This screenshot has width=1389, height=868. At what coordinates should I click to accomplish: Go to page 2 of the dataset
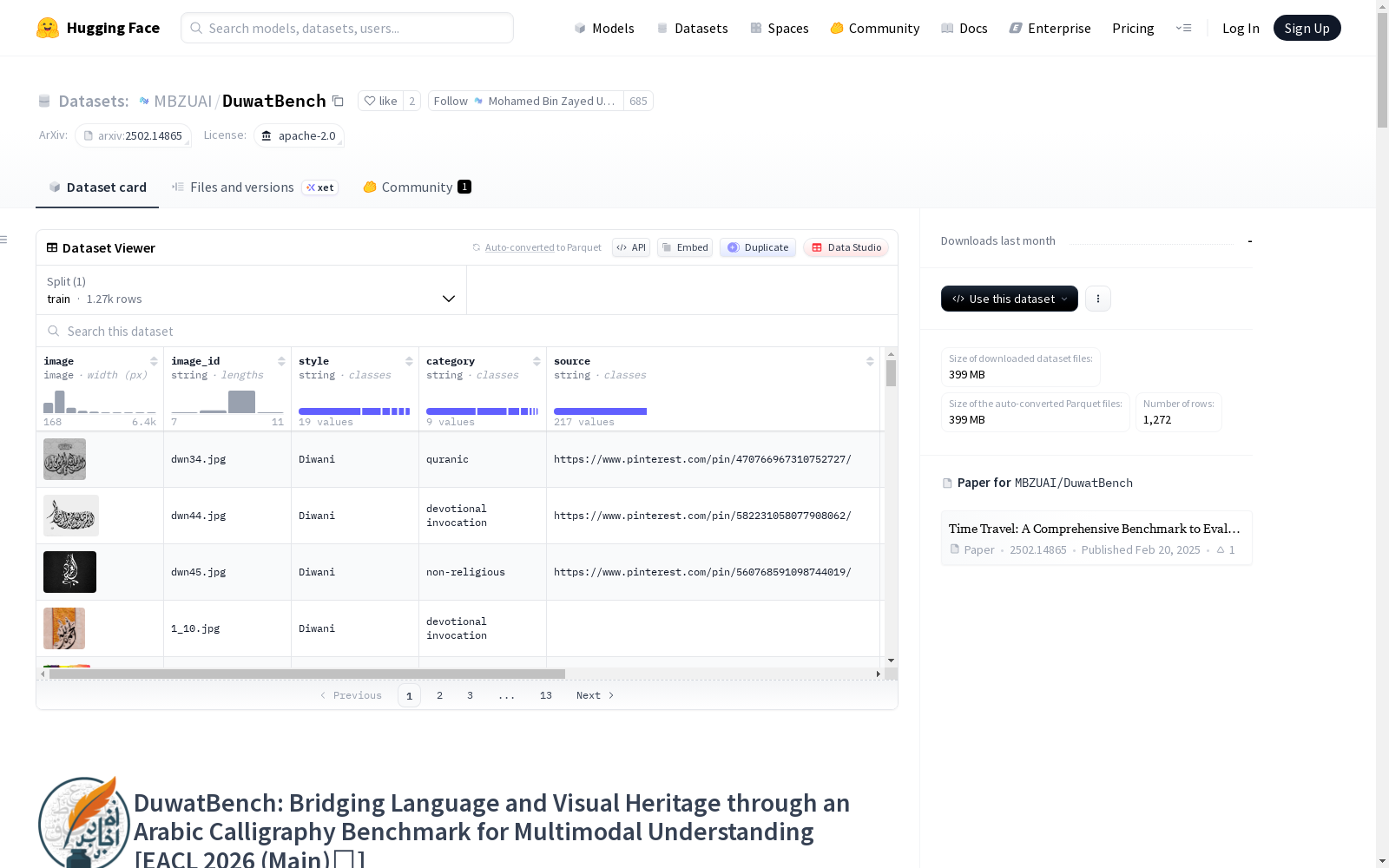(x=440, y=695)
